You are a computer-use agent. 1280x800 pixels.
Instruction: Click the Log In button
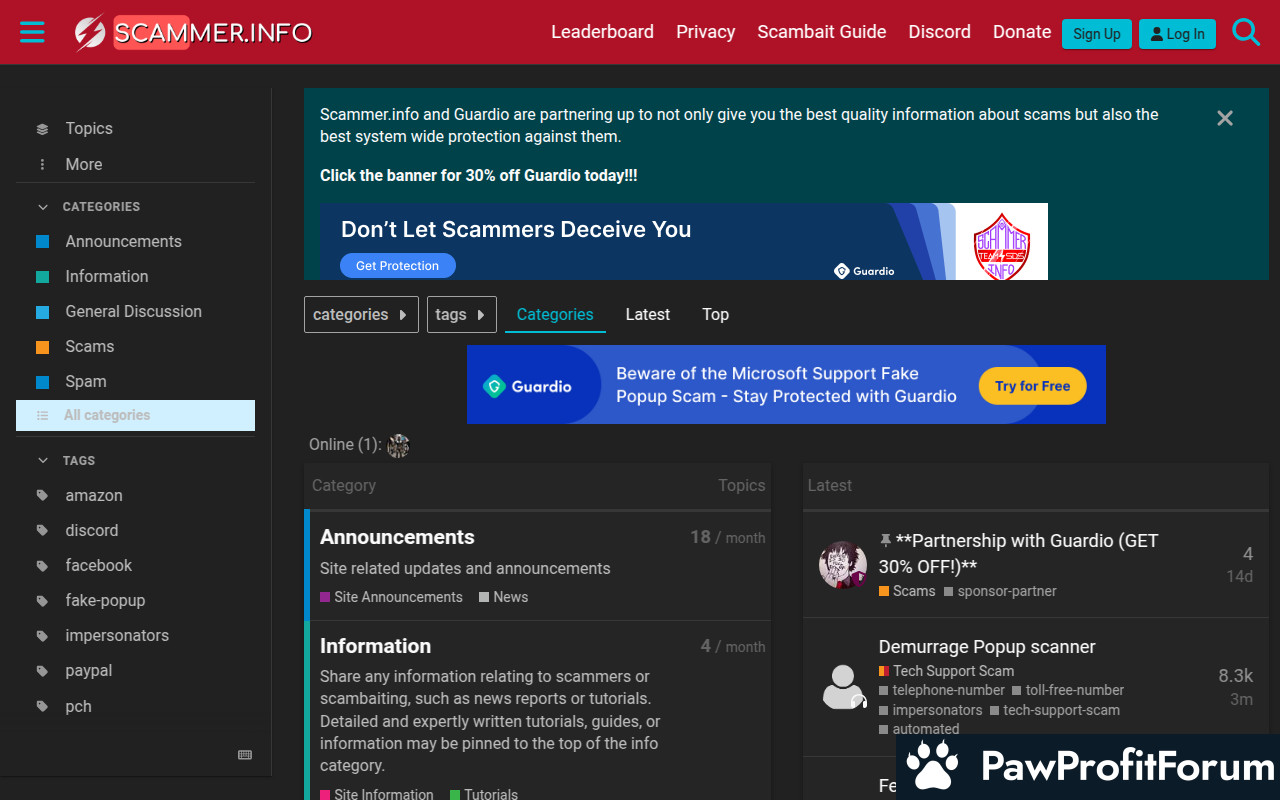pos(1177,34)
